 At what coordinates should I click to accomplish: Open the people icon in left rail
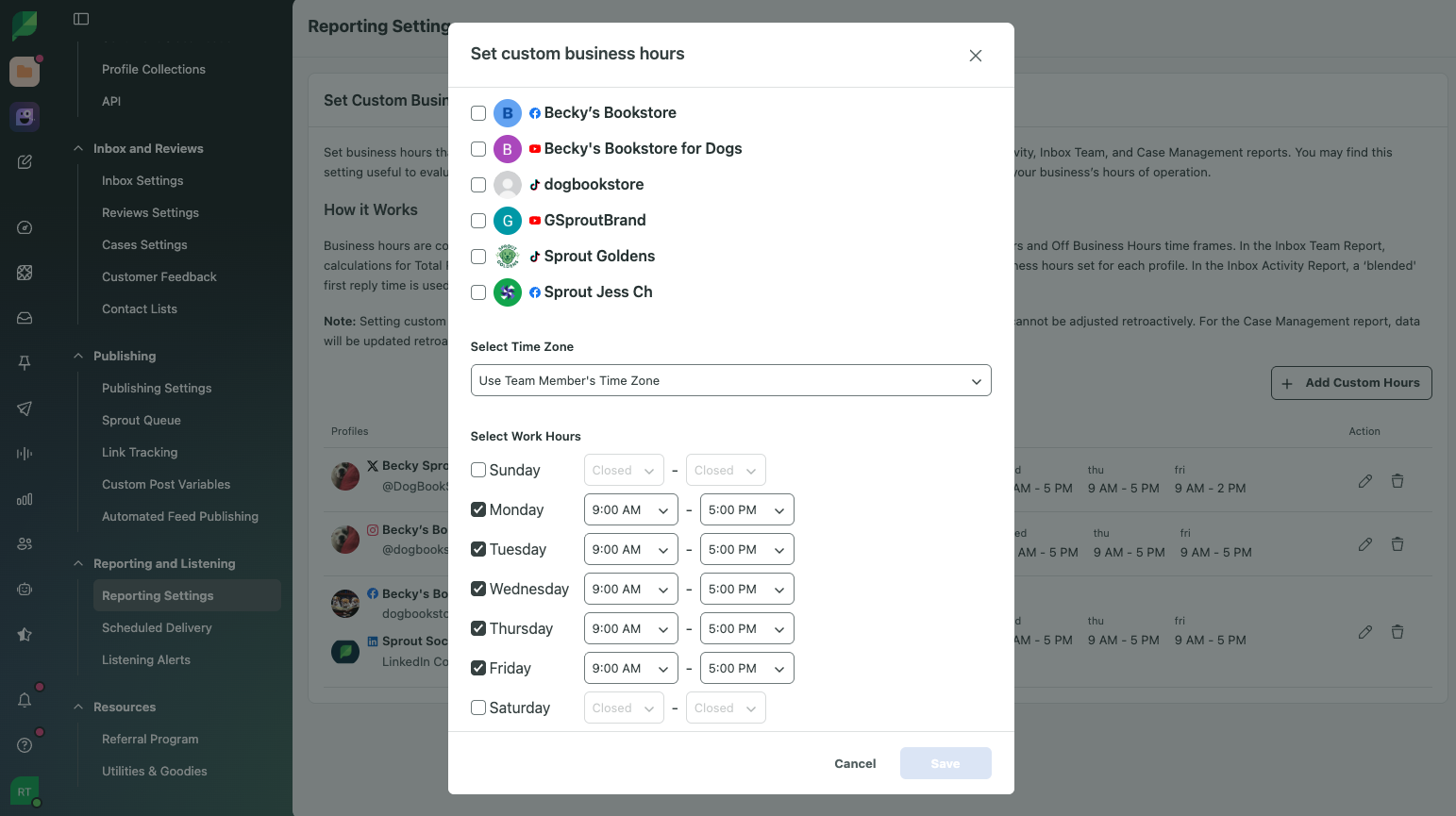click(25, 544)
